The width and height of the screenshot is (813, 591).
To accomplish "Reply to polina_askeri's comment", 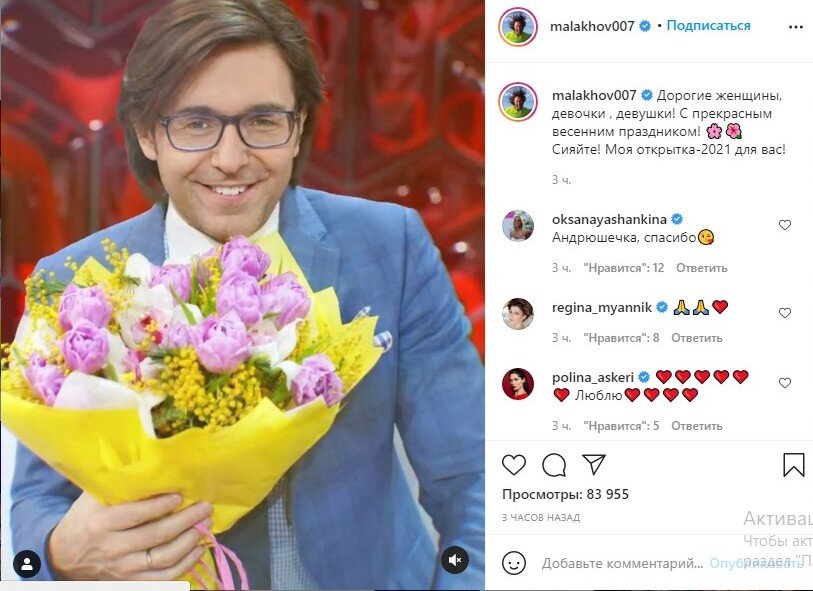I will [x=697, y=426].
